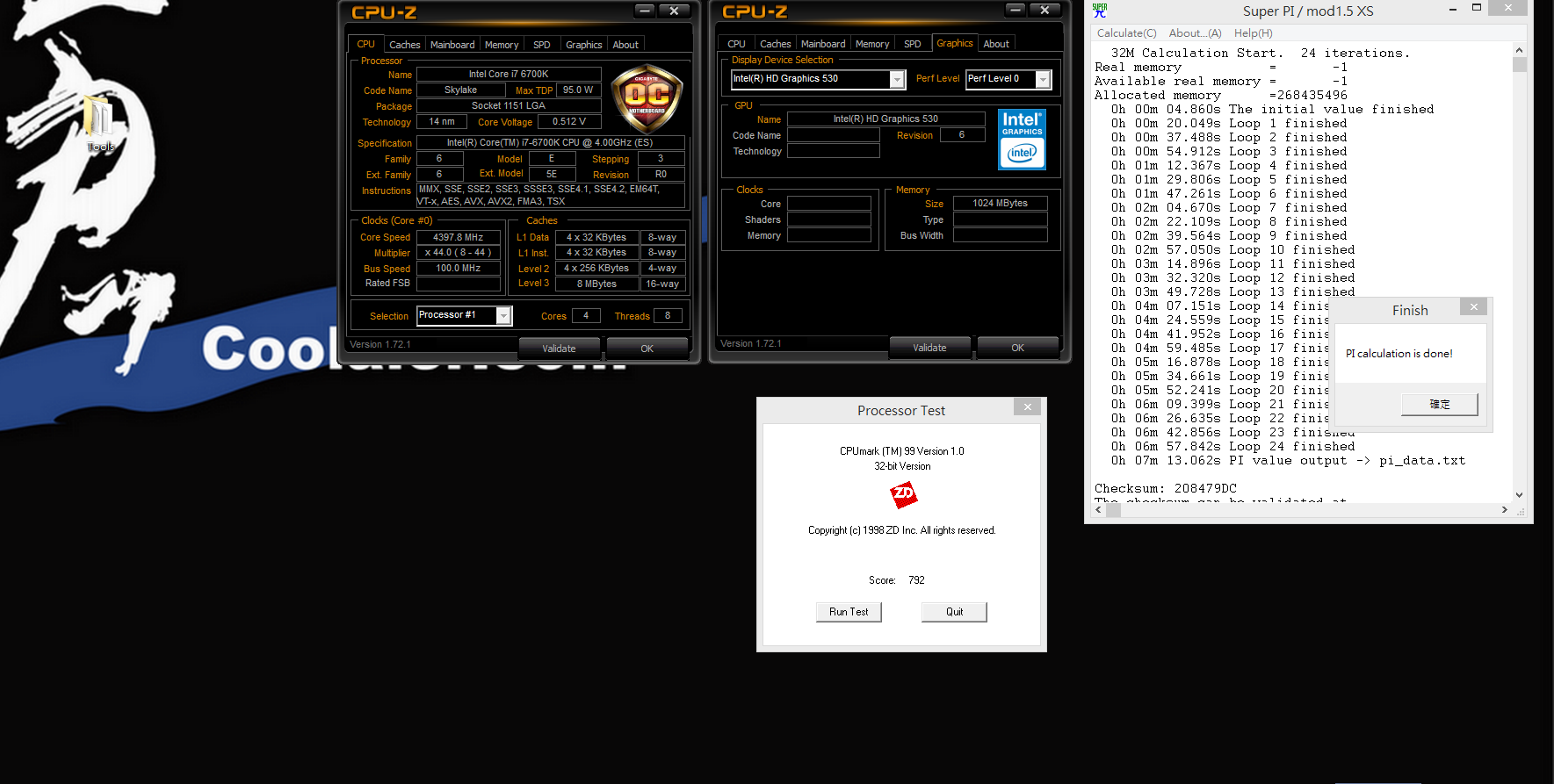Open Mainboard tab in right CPU-Z

(823, 44)
